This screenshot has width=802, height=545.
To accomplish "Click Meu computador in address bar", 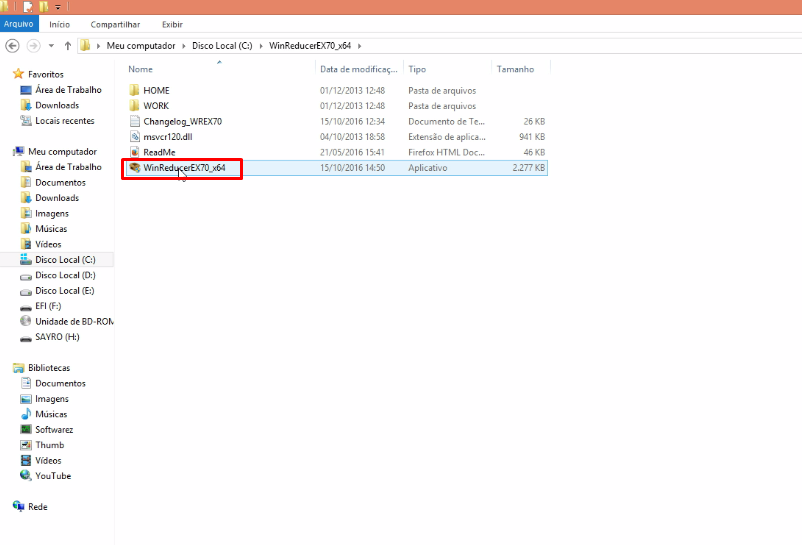I will click(x=141, y=46).
